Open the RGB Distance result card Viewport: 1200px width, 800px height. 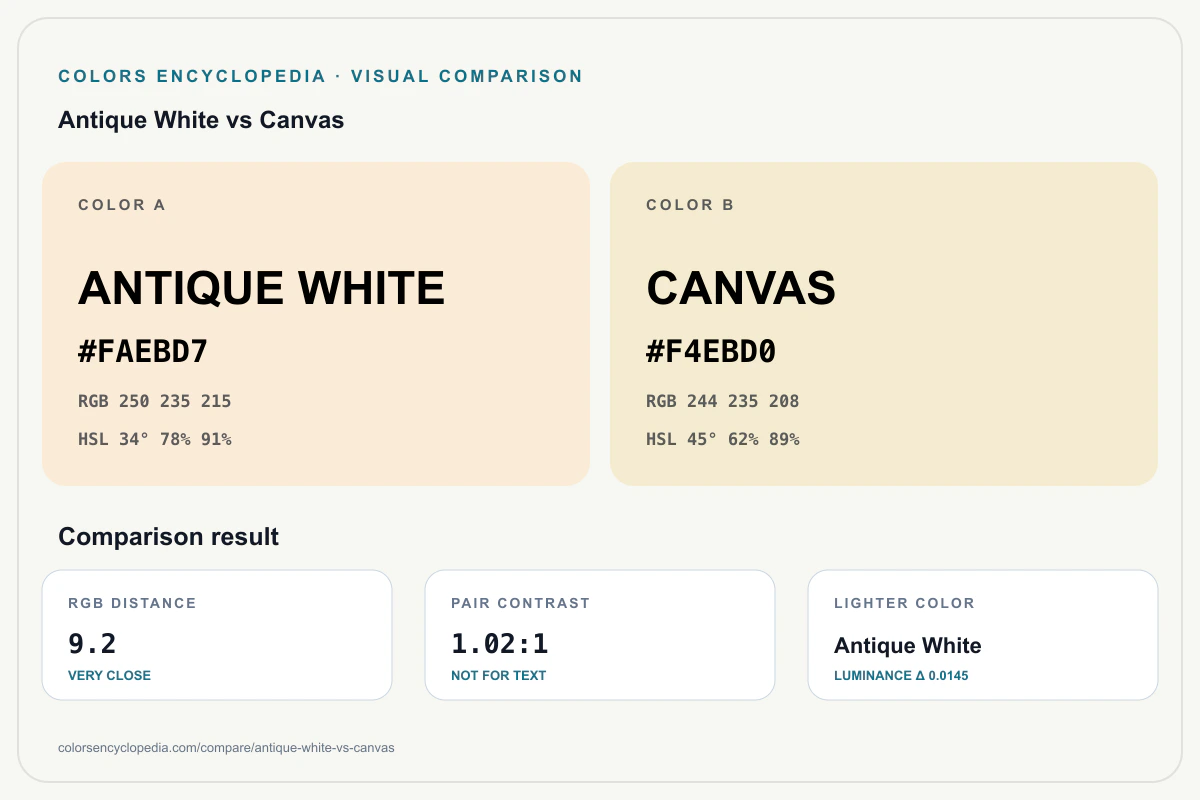click(217, 635)
